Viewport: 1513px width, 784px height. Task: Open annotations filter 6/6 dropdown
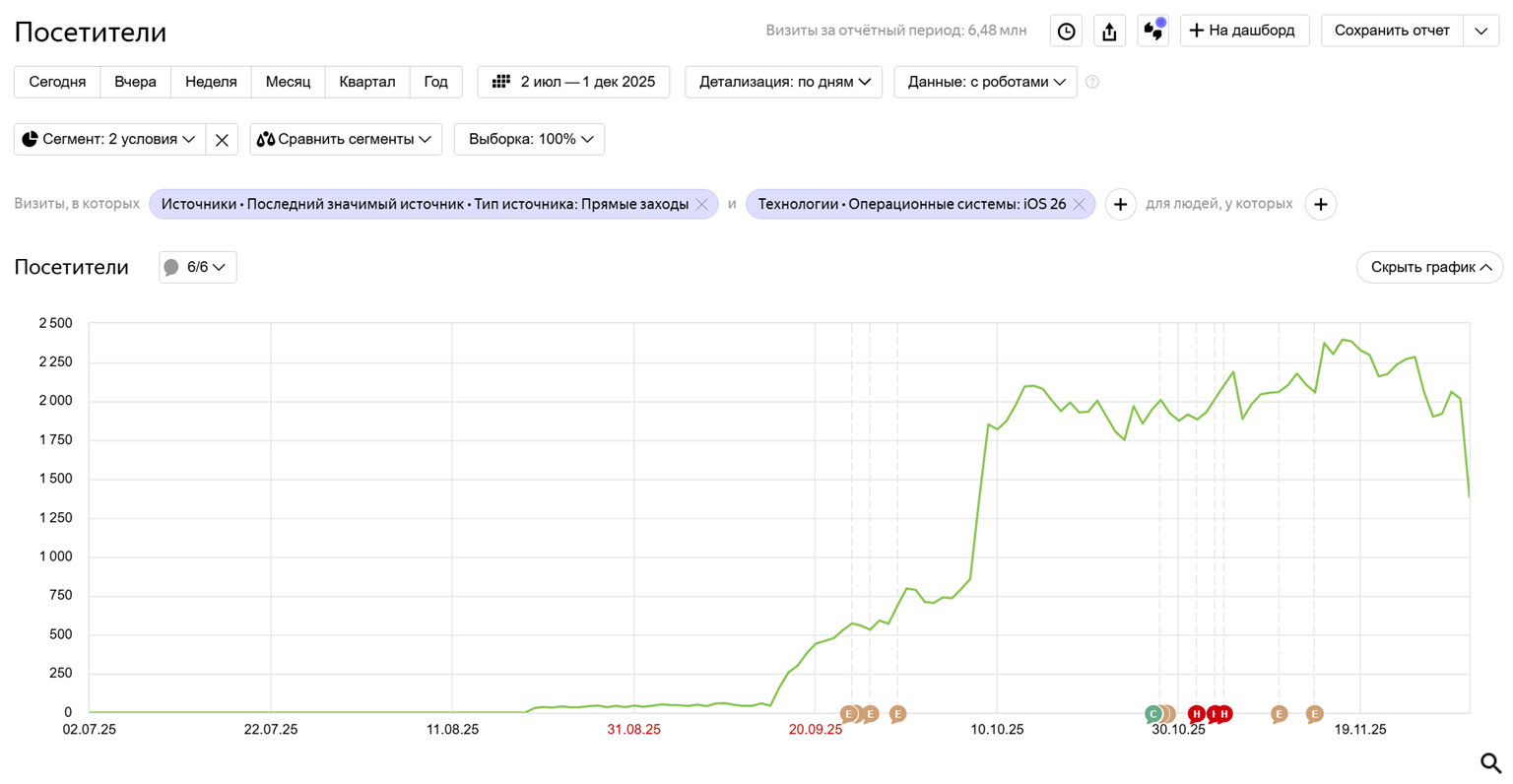[198, 268]
